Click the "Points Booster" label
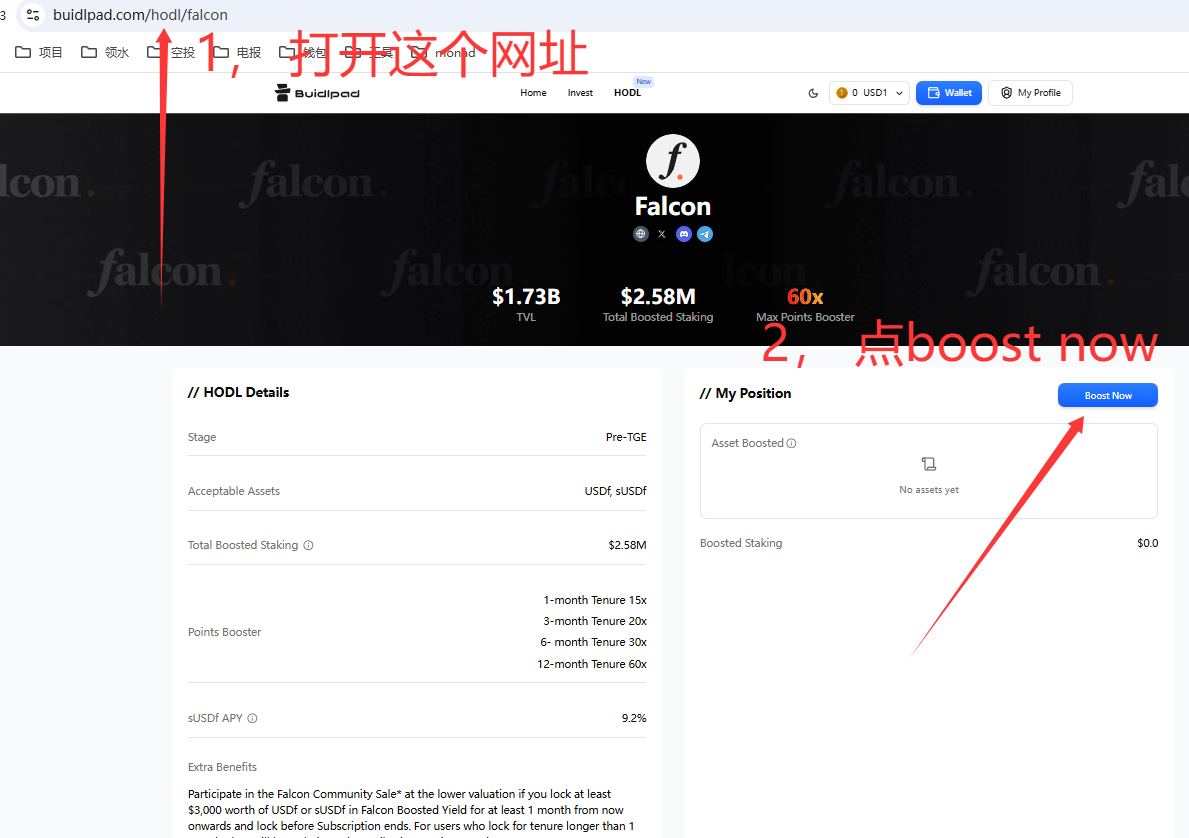 tap(224, 632)
